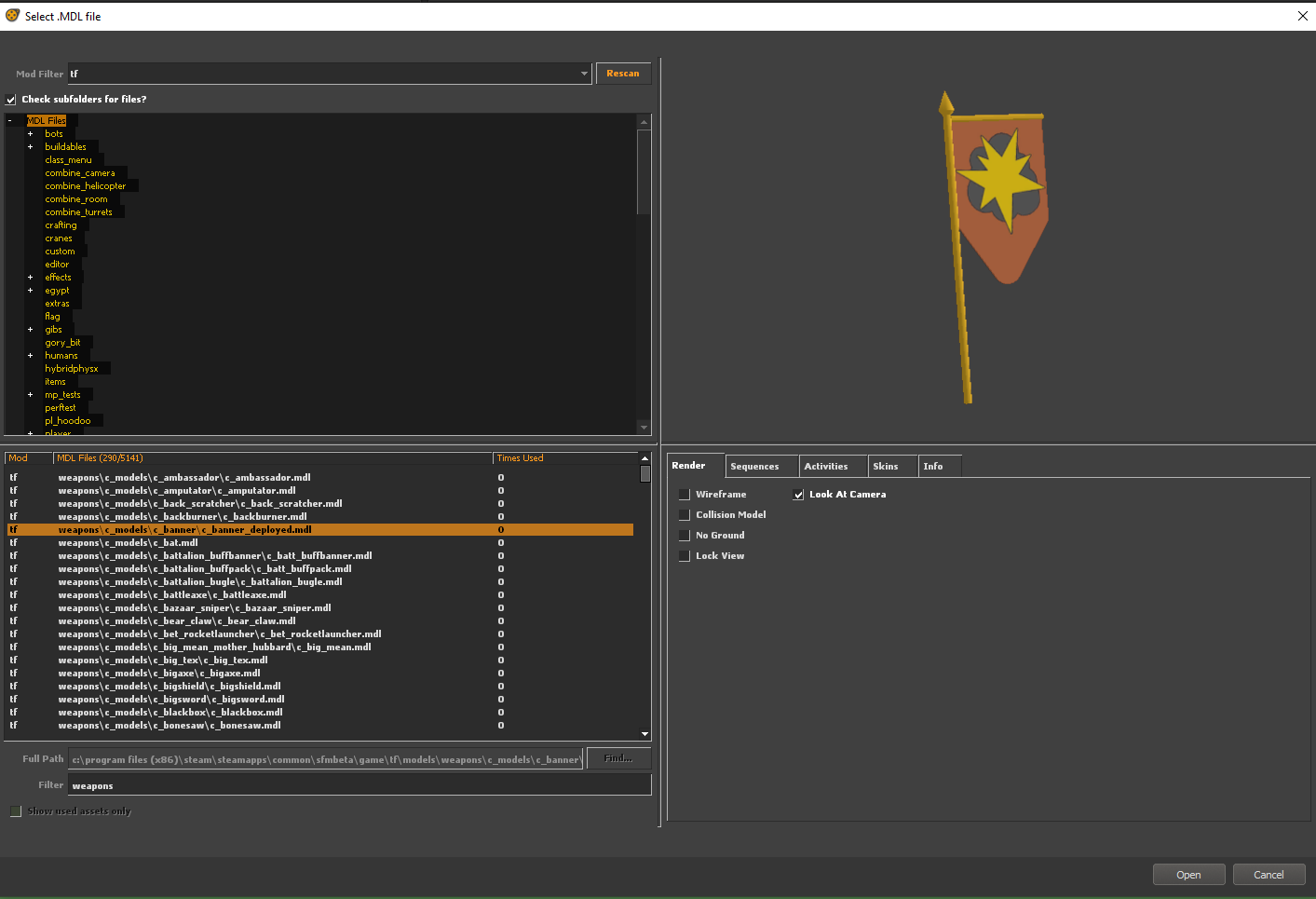1316x899 pixels.
Task: Enable the Wireframe render option
Action: (685, 495)
